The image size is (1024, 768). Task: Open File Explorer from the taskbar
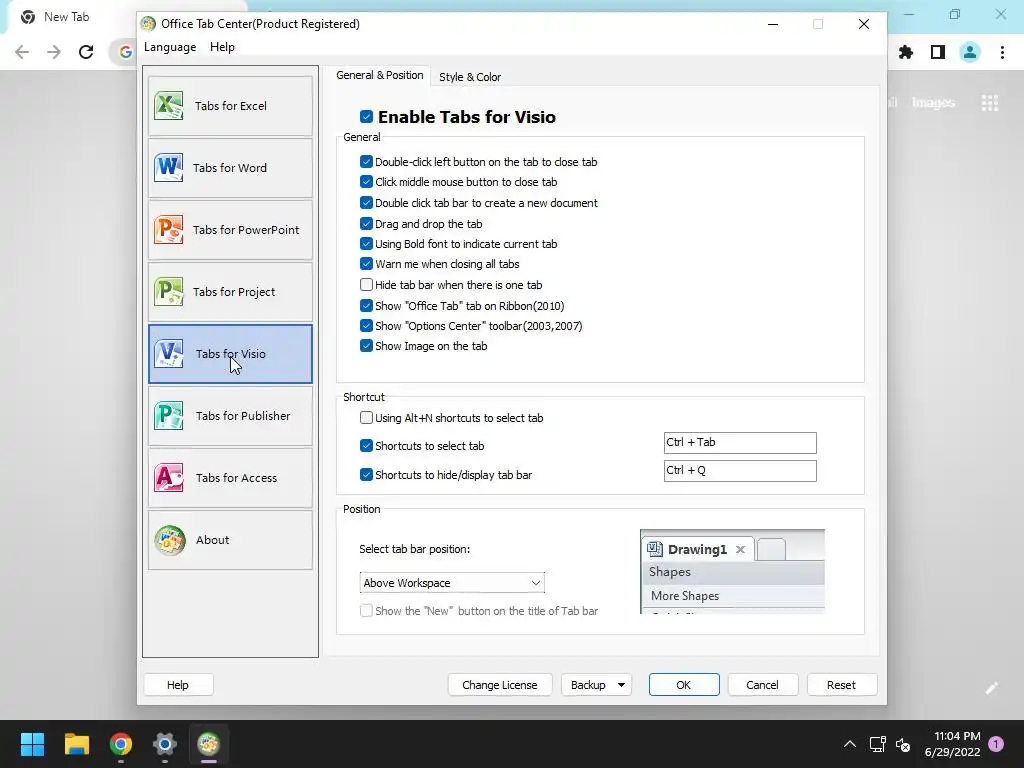pyautogui.click(x=76, y=744)
